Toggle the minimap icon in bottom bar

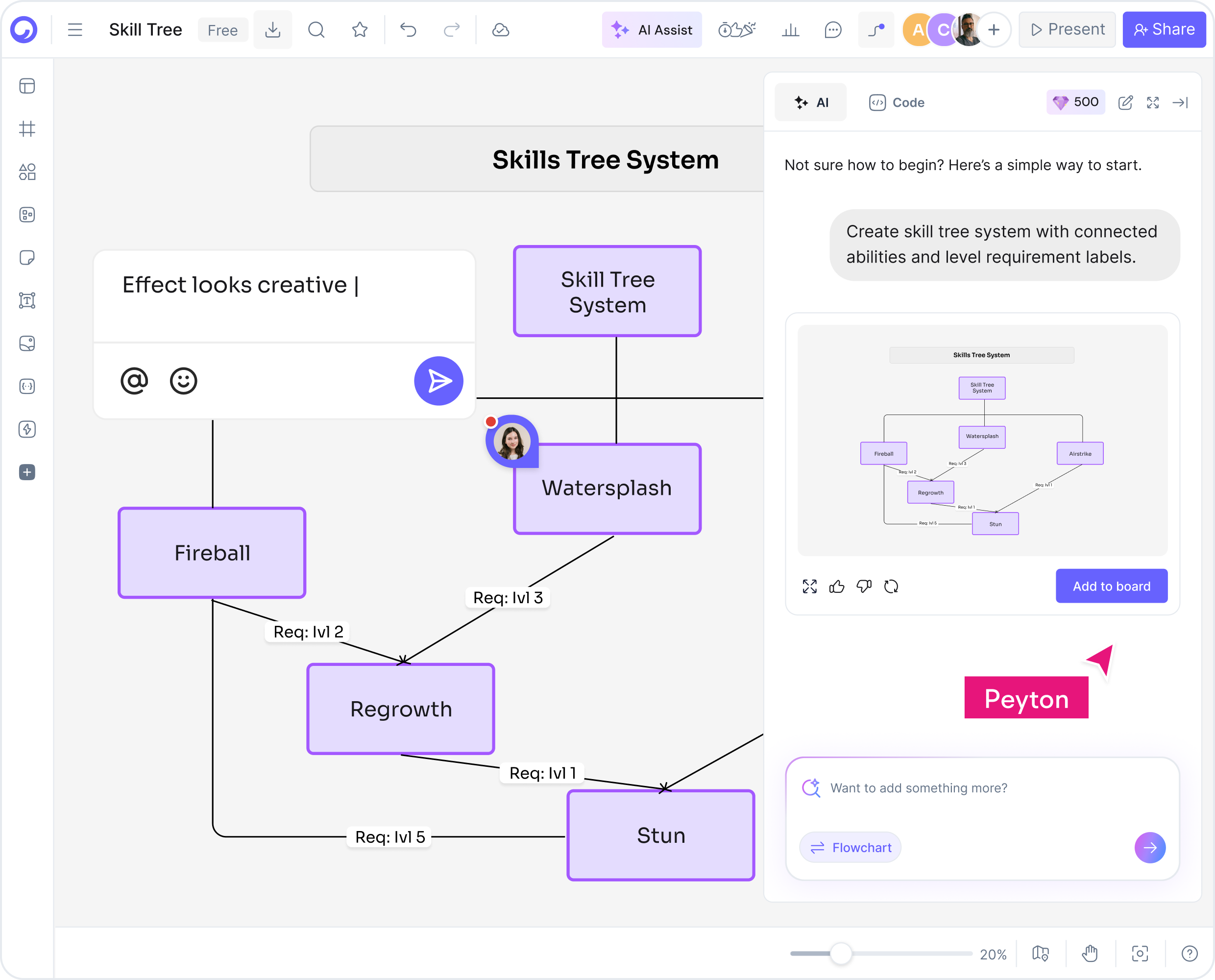[x=1041, y=954]
